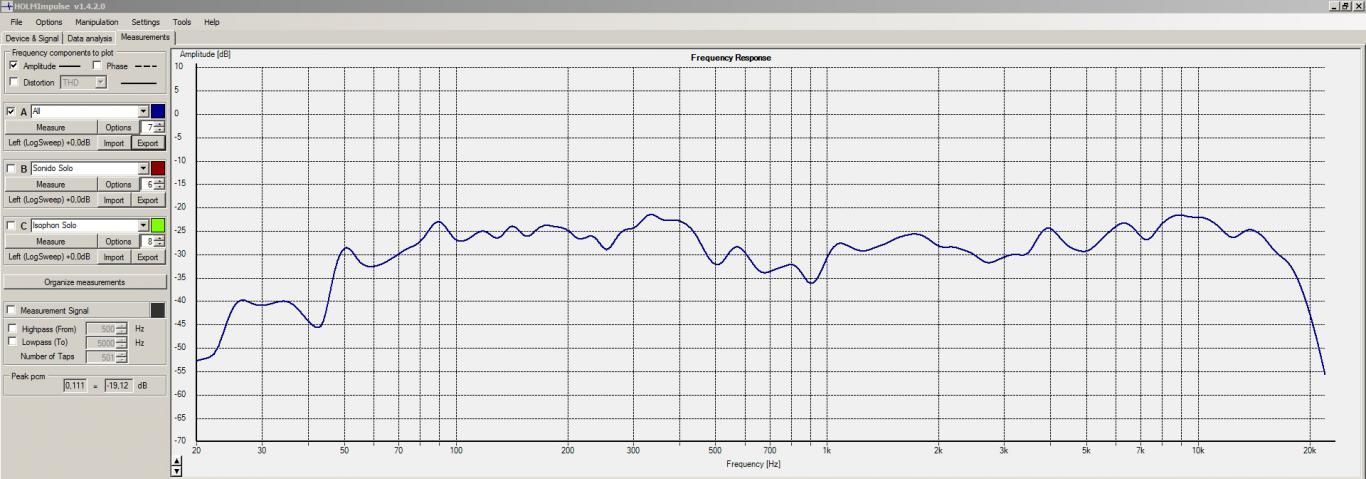Enable the Distortion checkbox
1366x479 pixels.
13,82
